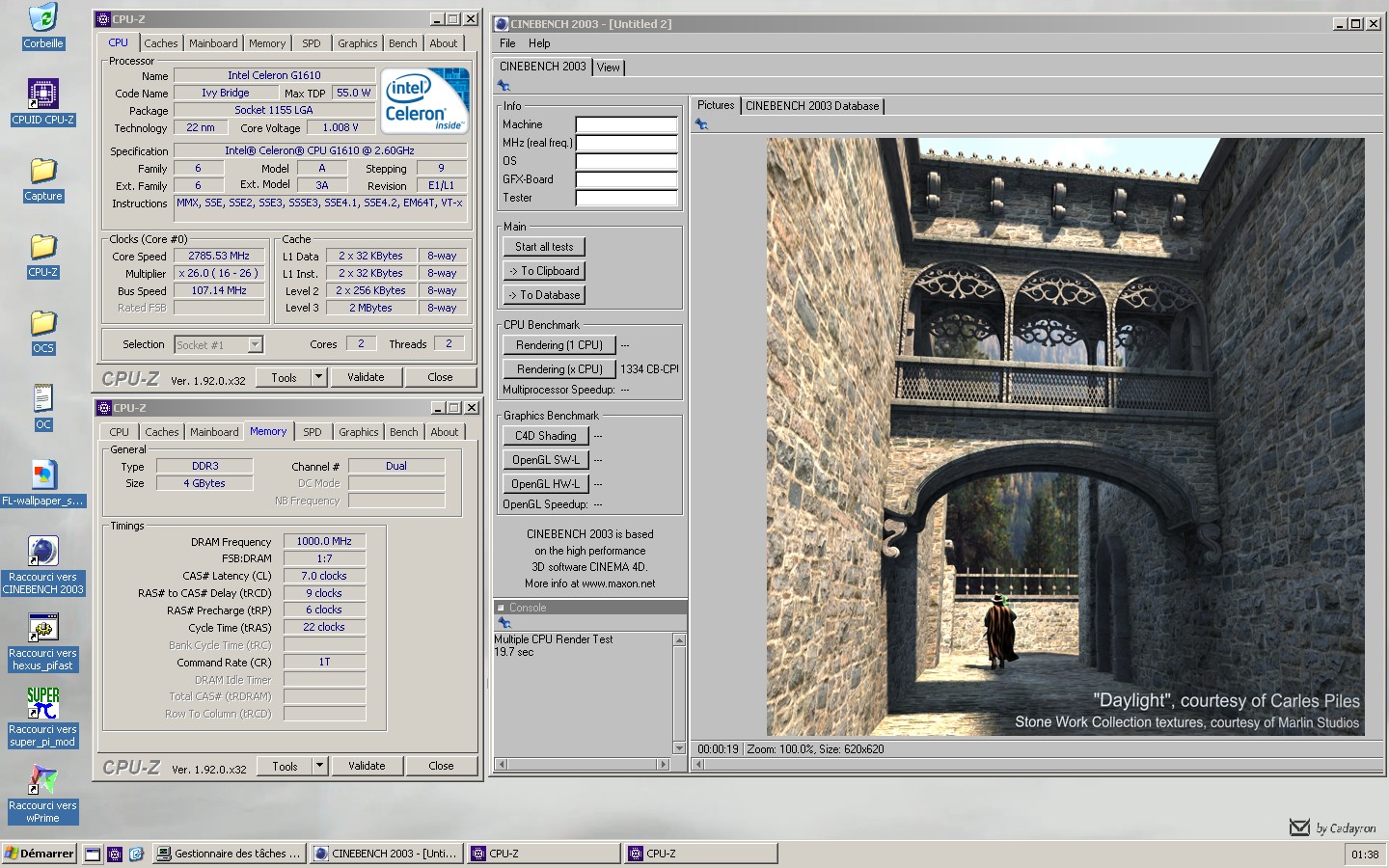Select the Pictures tab
1389x868 pixels.
[716, 105]
